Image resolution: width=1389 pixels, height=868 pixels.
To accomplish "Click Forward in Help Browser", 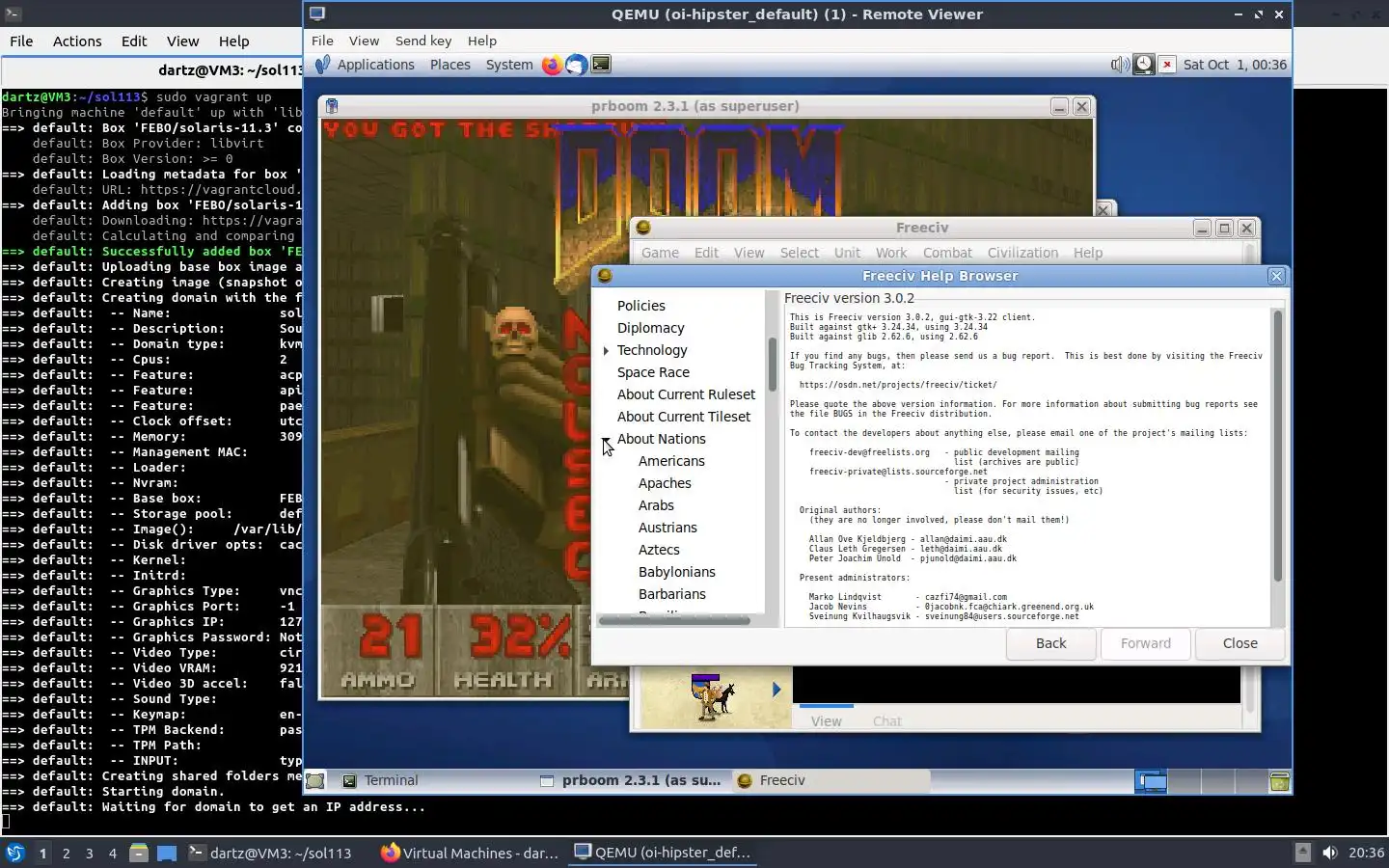I will point(1145,643).
